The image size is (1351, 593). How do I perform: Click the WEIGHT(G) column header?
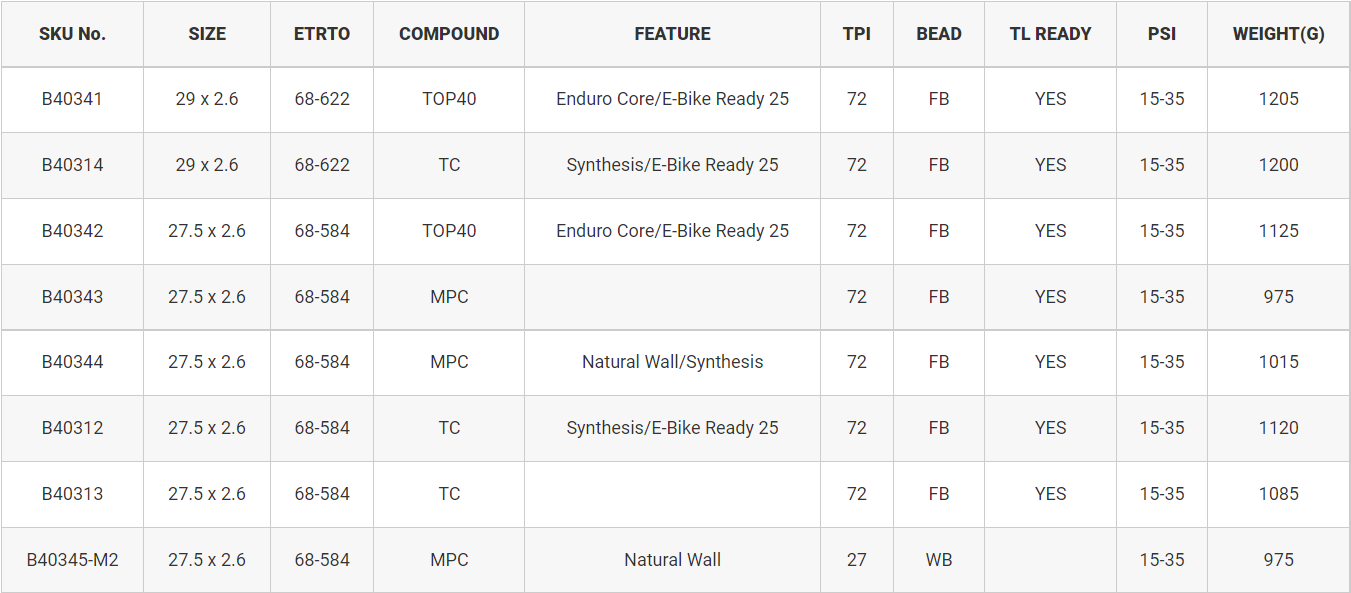(1278, 34)
